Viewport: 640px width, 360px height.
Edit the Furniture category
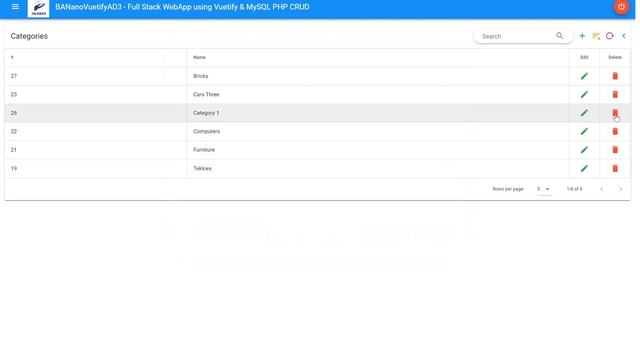pyautogui.click(x=584, y=150)
